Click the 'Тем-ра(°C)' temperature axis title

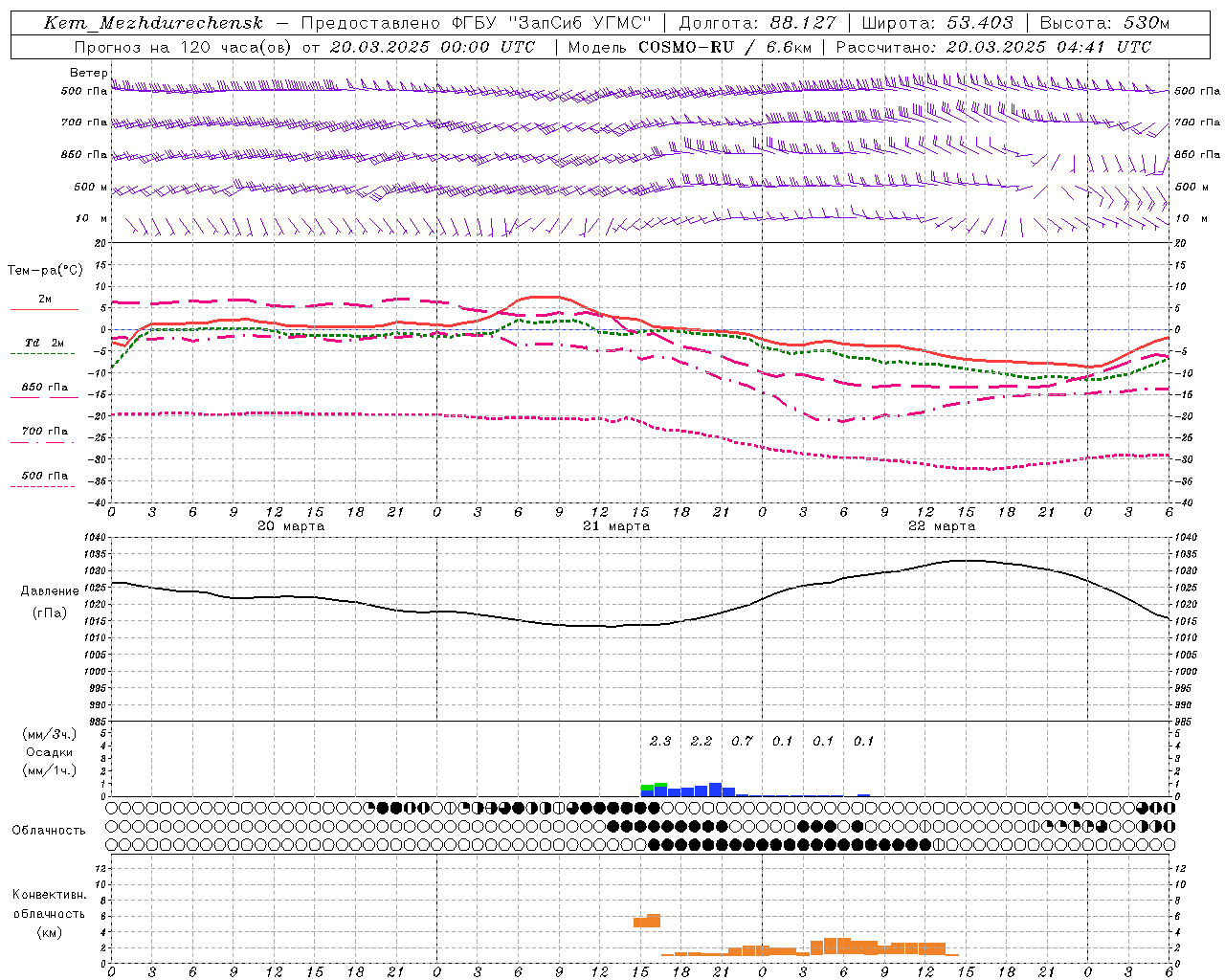45,271
